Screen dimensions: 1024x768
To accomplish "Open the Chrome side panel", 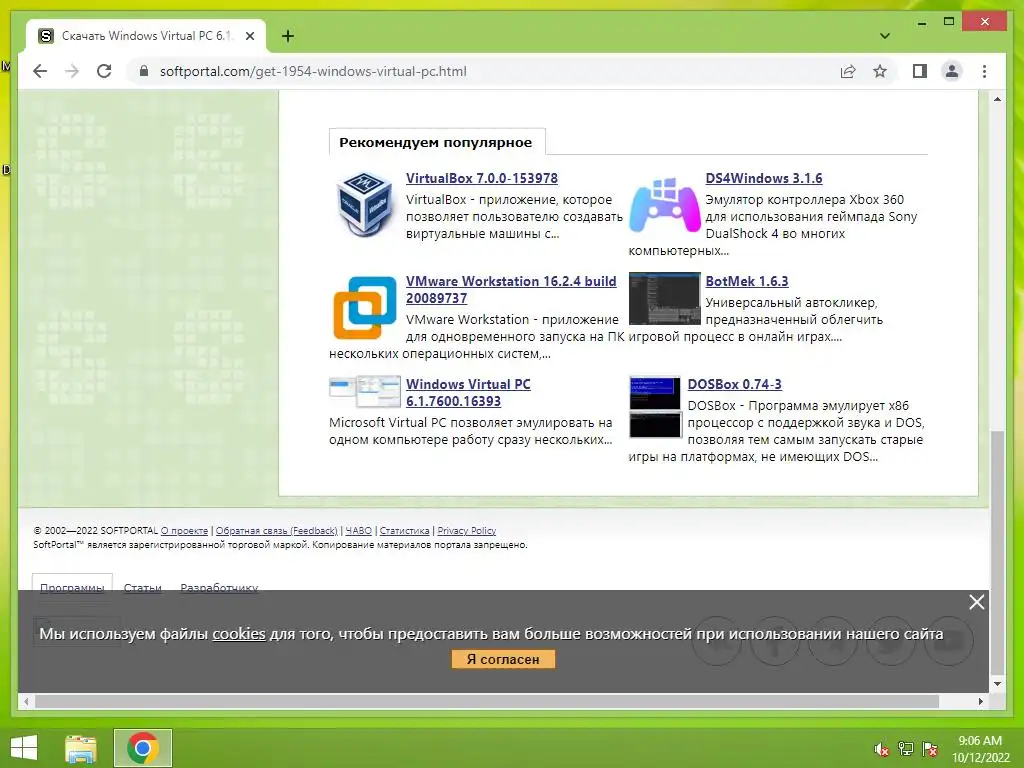I will tap(920, 71).
